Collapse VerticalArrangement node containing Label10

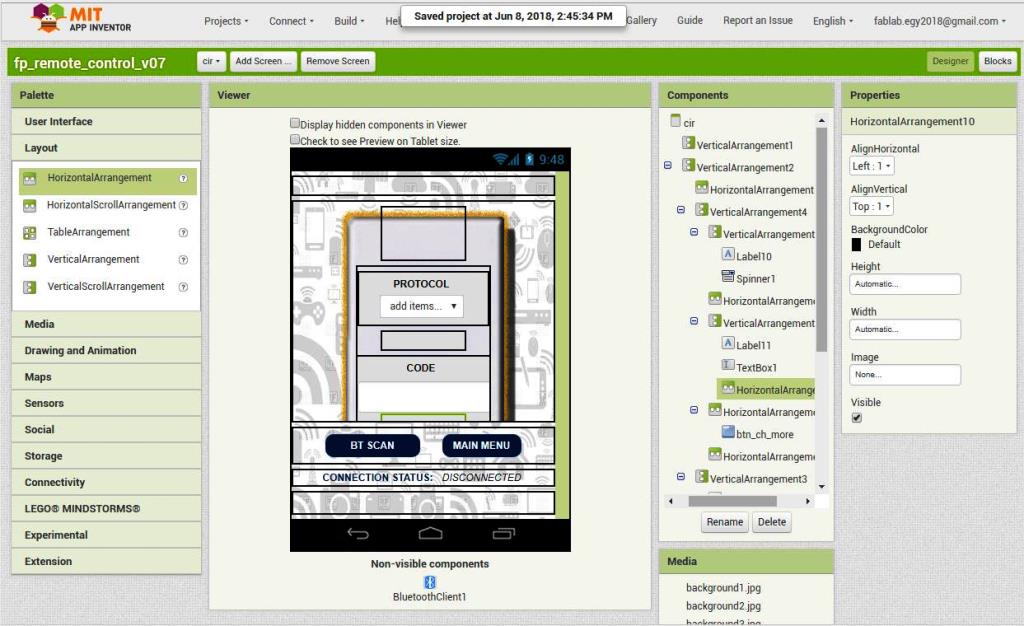[694, 232]
